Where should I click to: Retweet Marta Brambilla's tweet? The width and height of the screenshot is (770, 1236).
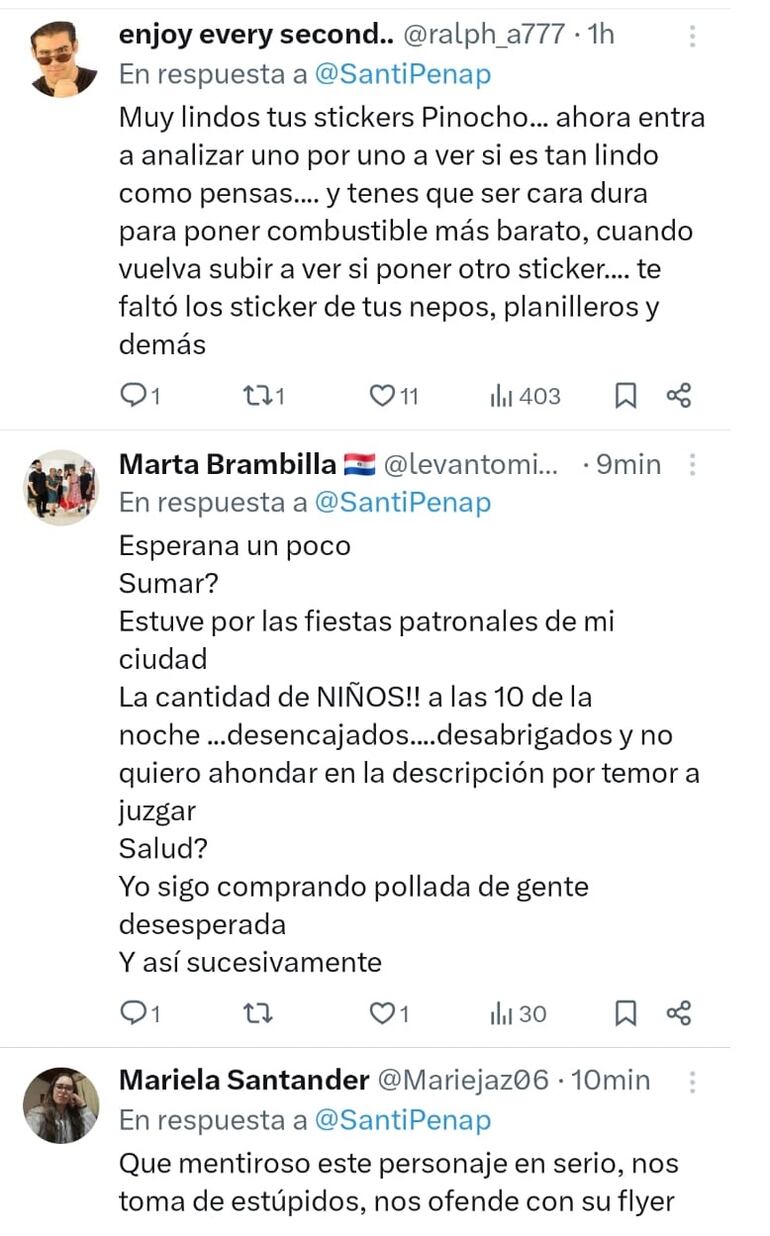(x=258, y=1014)
